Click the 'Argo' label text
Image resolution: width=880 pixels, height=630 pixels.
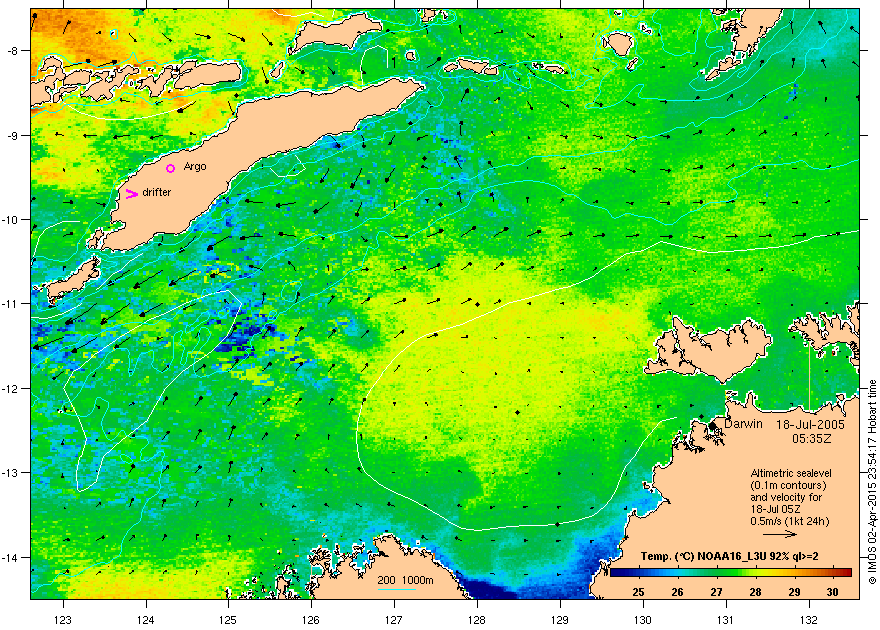coord(195,167)
